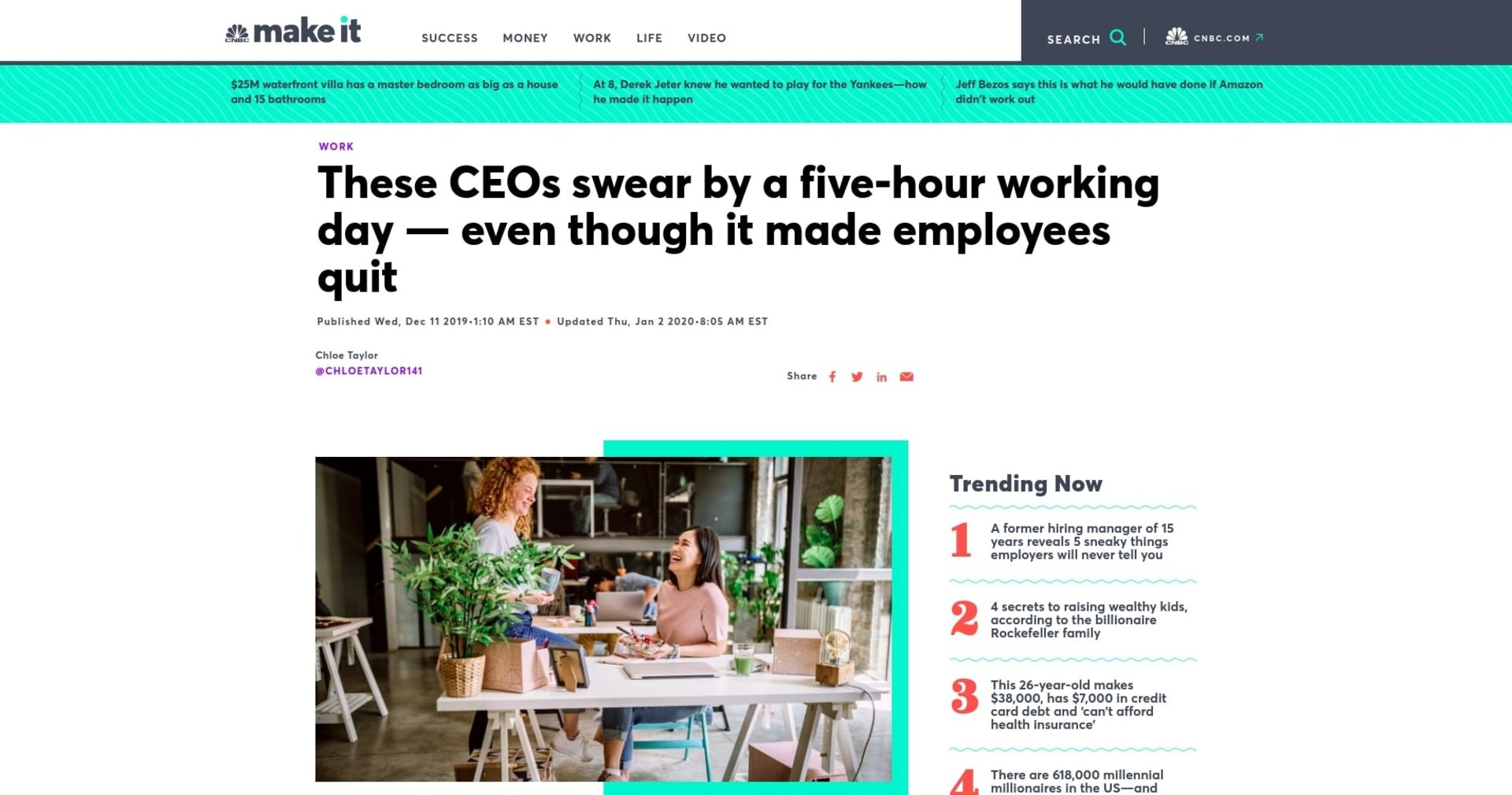Viewport: 1512px width, 795px height.
Task: Open trending story about former hiring manager
Action: coord(1082,541)
